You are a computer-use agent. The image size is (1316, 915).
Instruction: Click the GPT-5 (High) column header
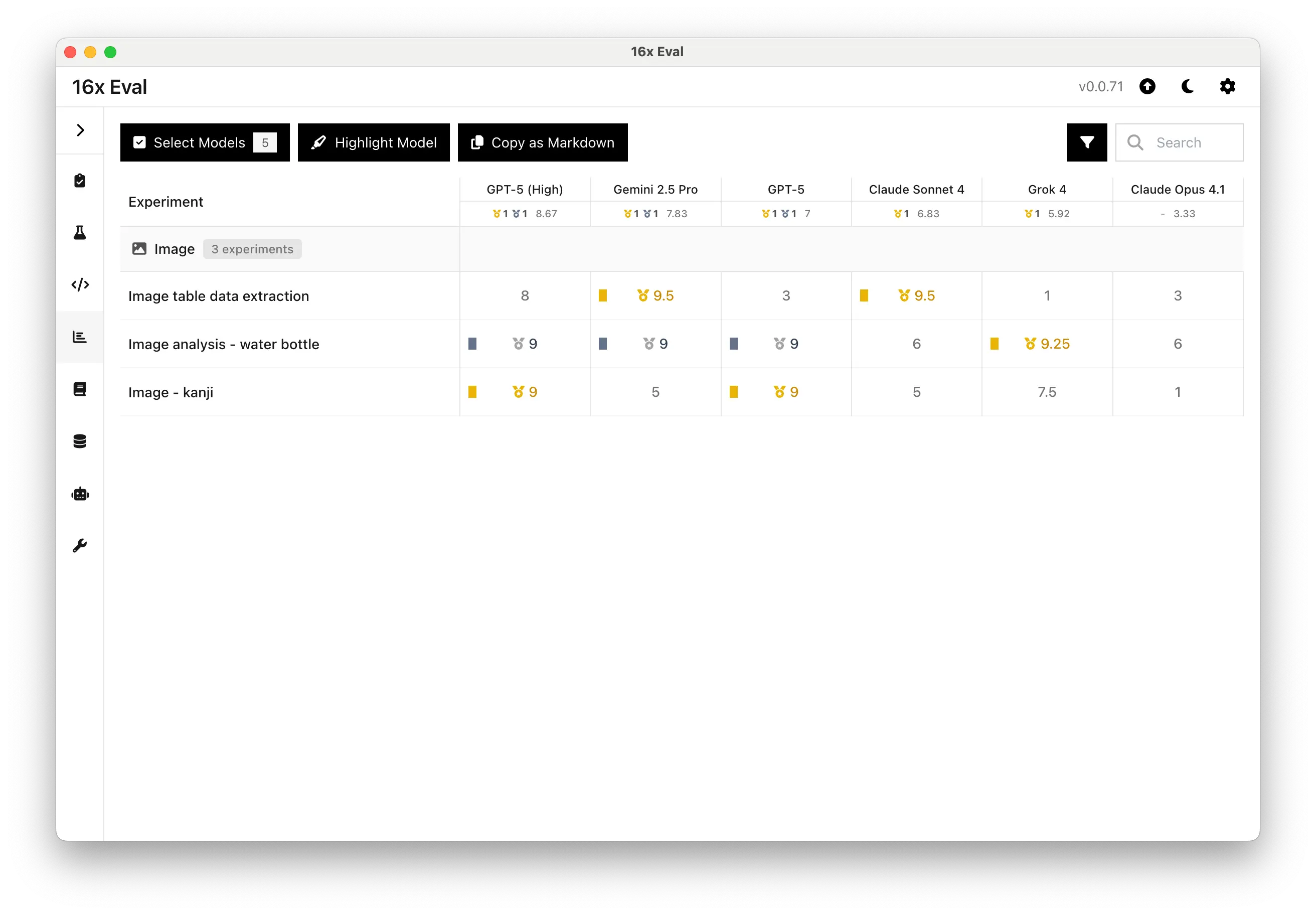coord(525,190)
